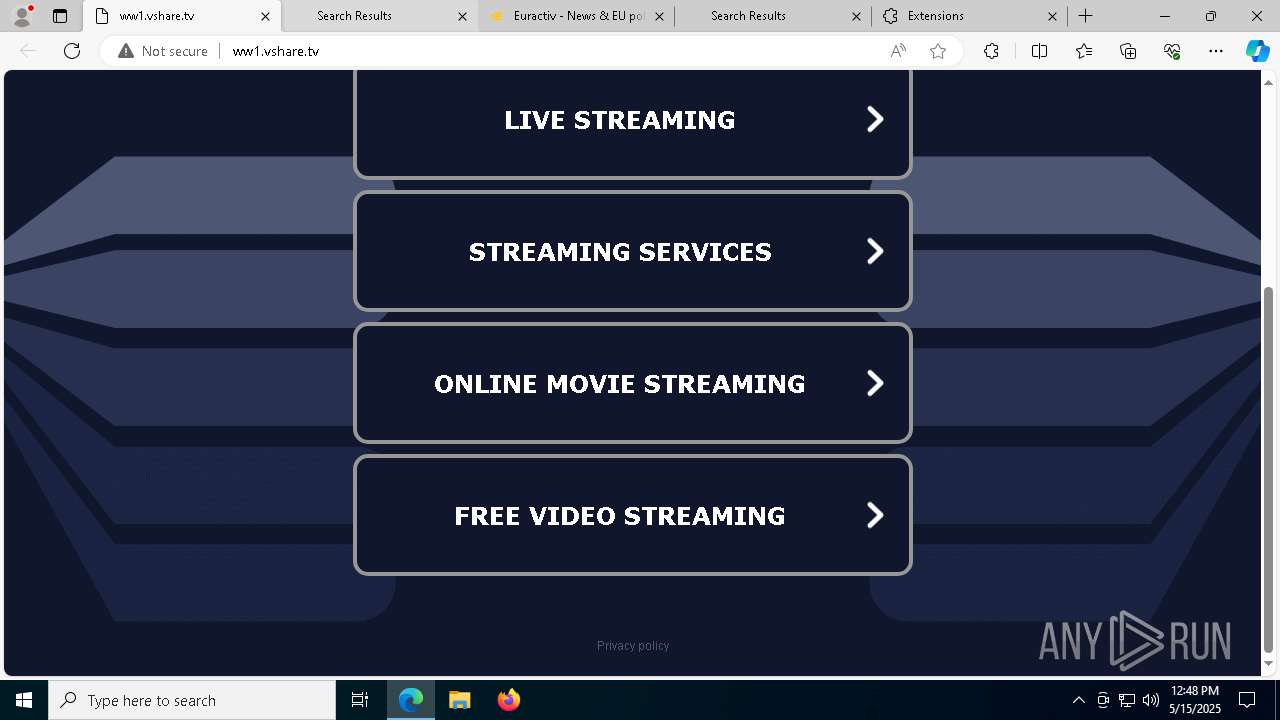Open the network status tray icon
This screenshot has width=1280, height=720.
(1127, 700)
